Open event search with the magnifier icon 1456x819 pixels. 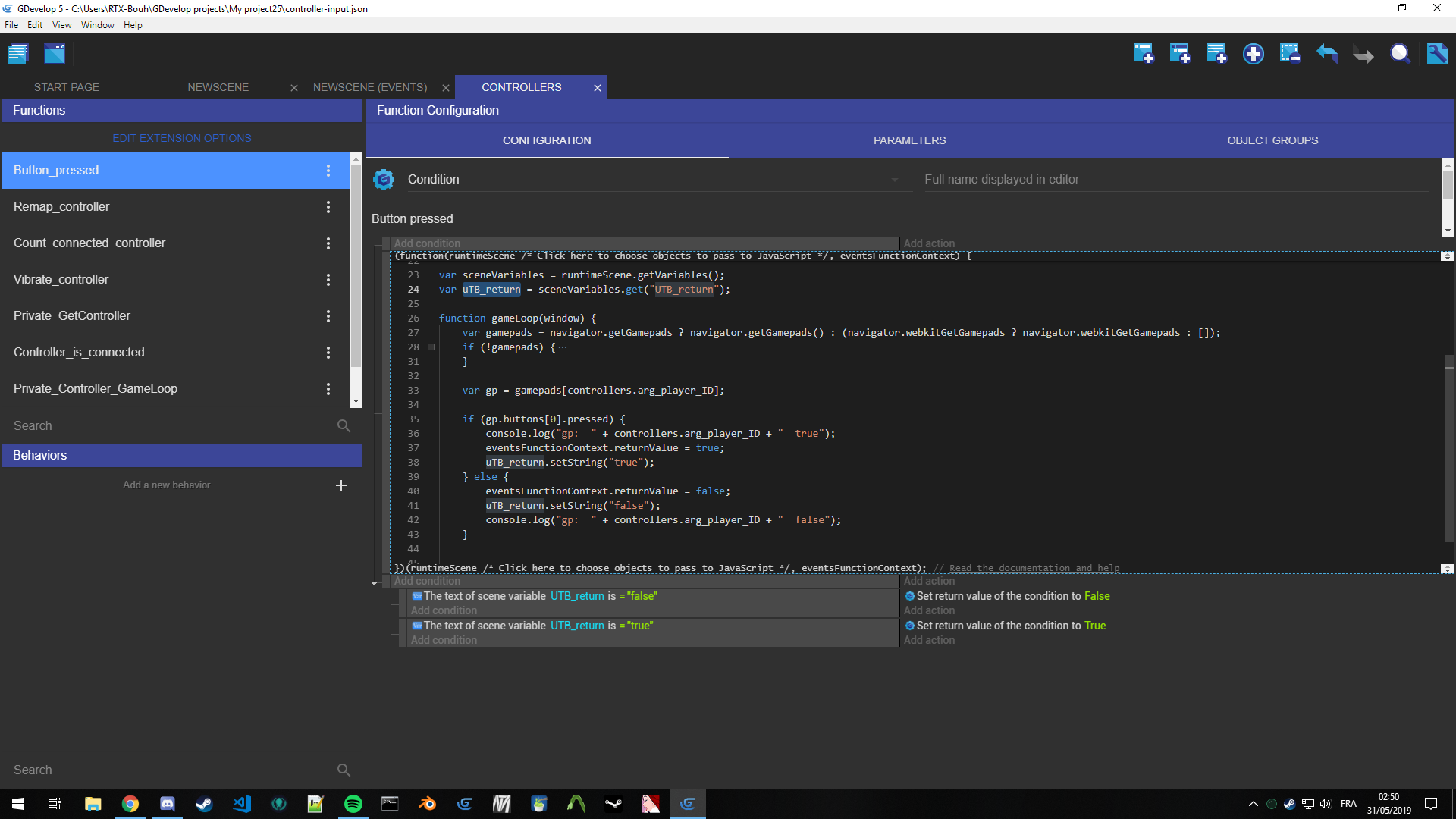[1400, 54]
